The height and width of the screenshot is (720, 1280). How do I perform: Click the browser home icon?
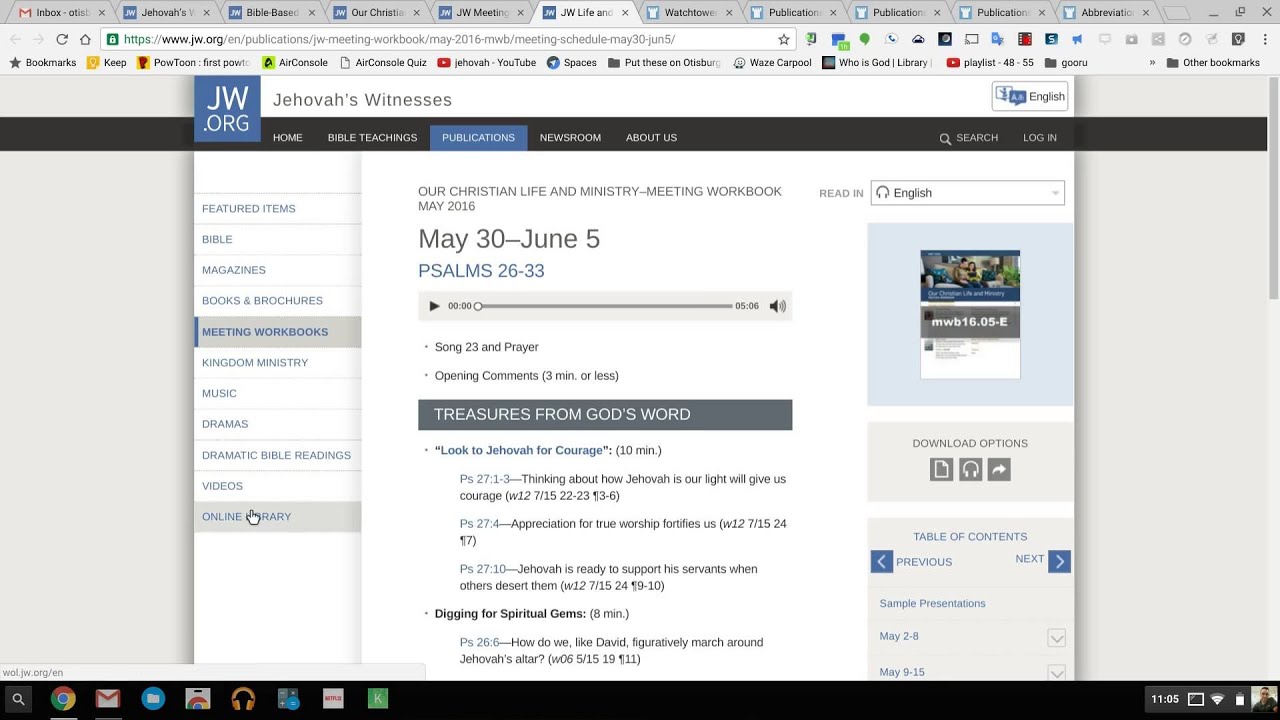(85, 39)
